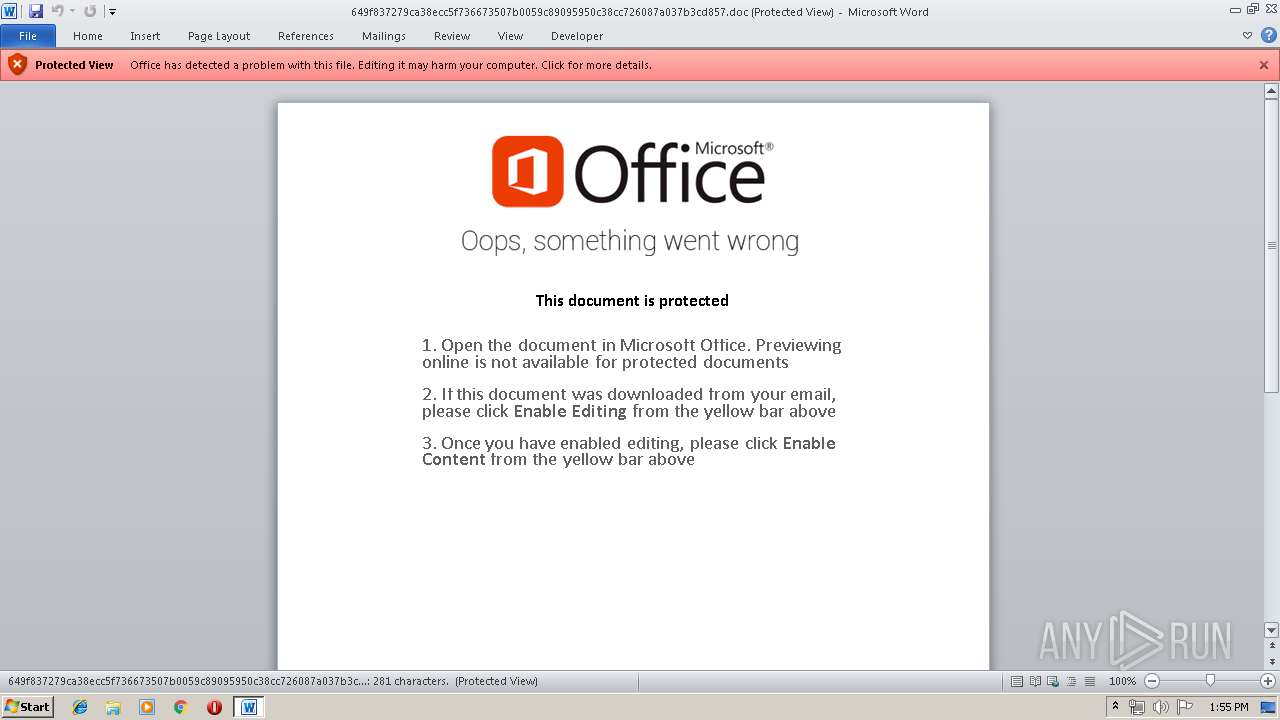Click the Word taskbar button
This screenshot has width=1280, height=720.
tap(249, 707)
